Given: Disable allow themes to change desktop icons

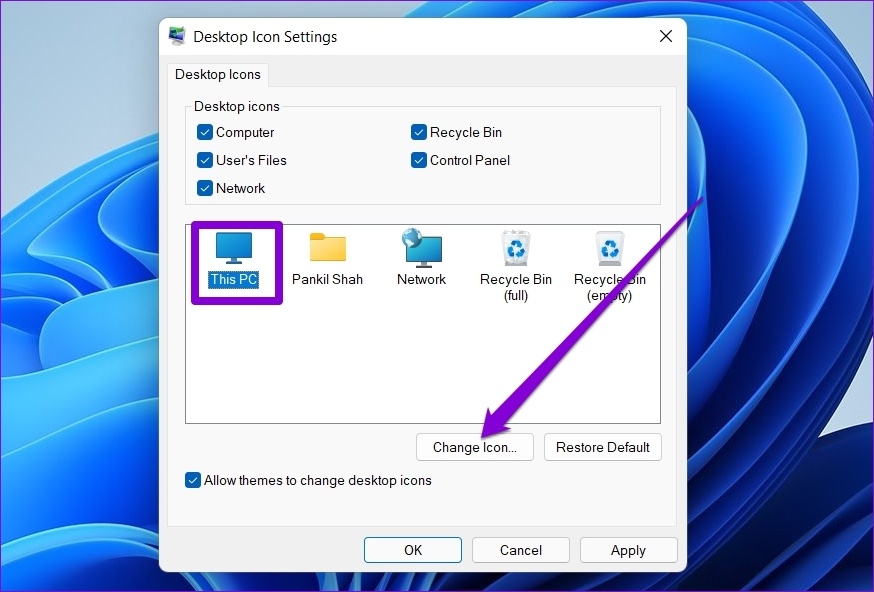Looking at the screenshot, I should pos(193,480).
